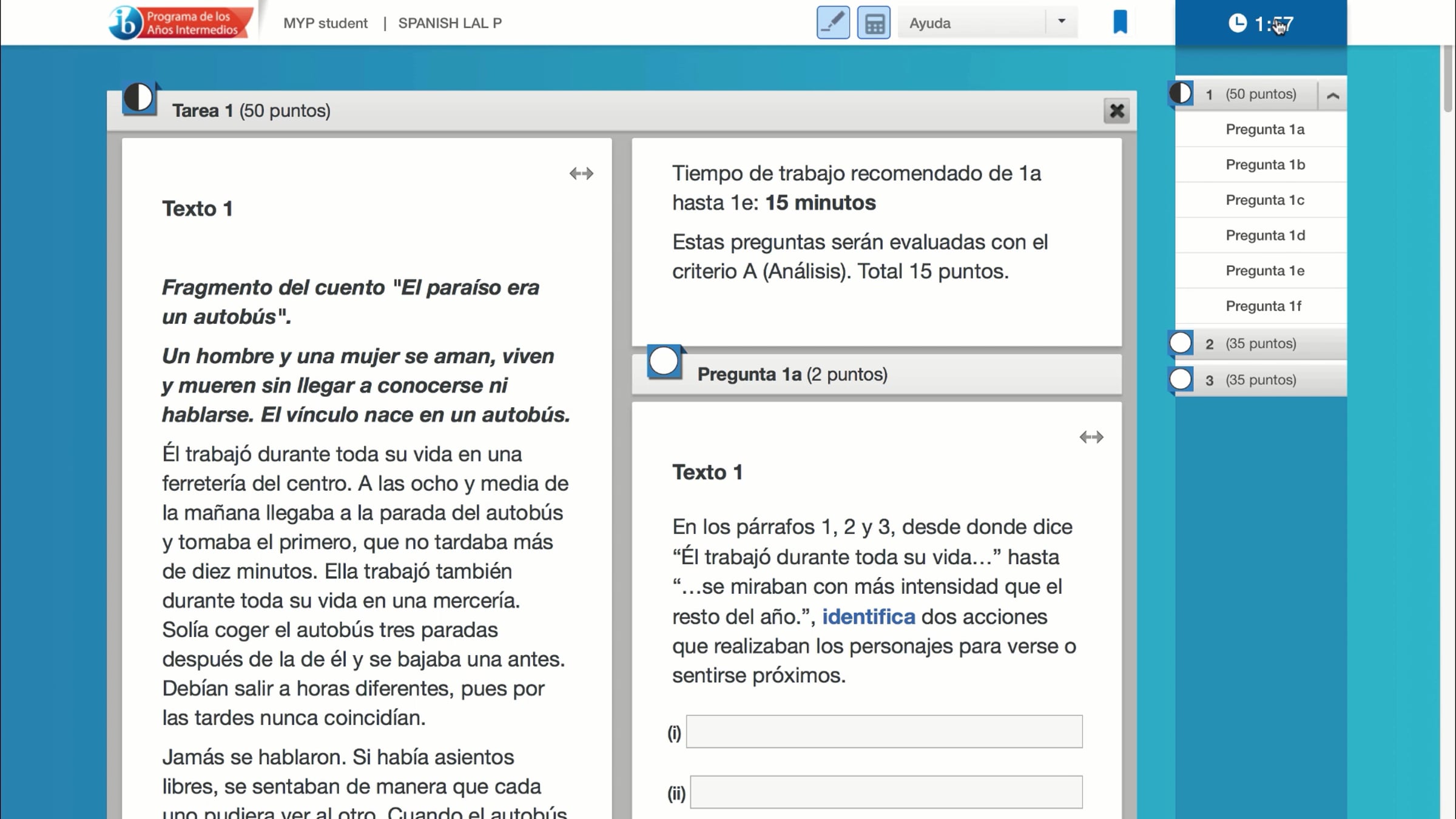Expand the question panel with arrows icon

pyautogui.click(x=1091, y=437)
